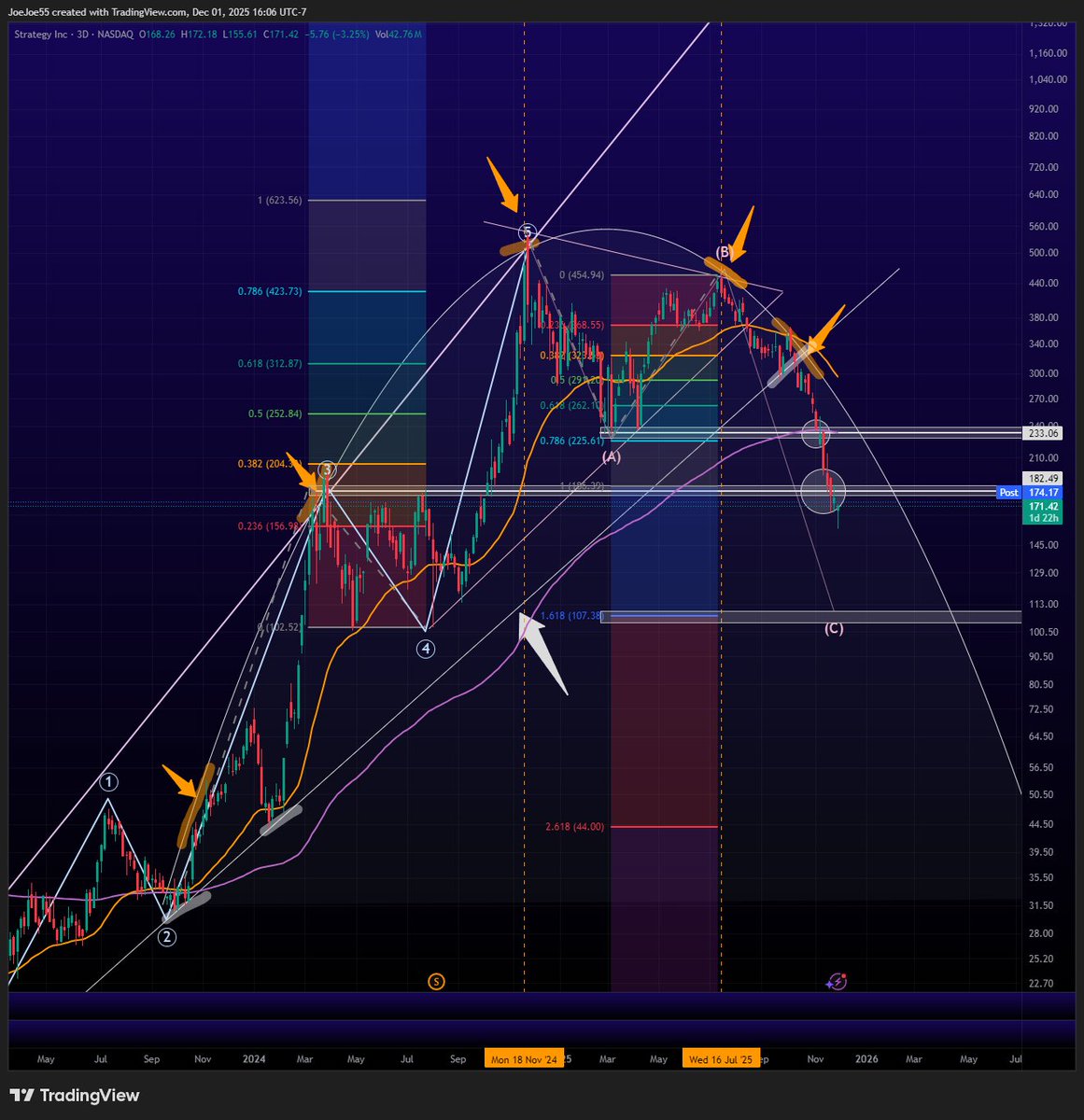Click the 50.50 price scale label
This screenshot has width=1084, height=1120.
[x=1040, y=794]
